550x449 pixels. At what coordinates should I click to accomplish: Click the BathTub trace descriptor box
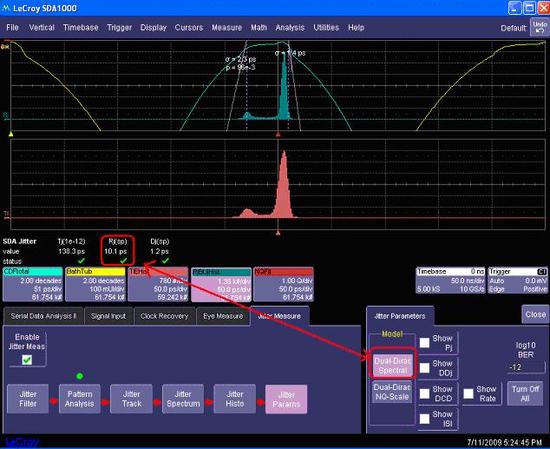95,284
